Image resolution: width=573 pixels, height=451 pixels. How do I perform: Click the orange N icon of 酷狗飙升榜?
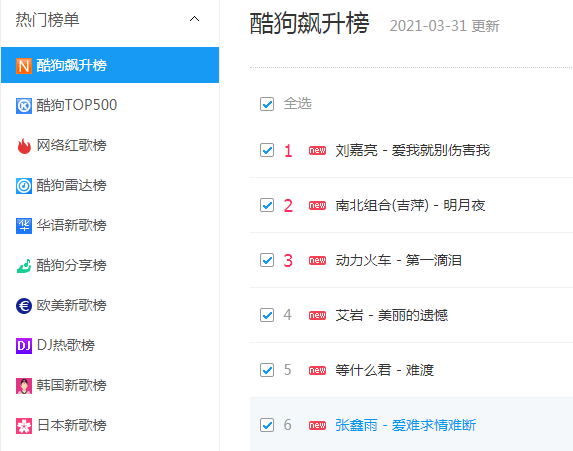point(24,66)
